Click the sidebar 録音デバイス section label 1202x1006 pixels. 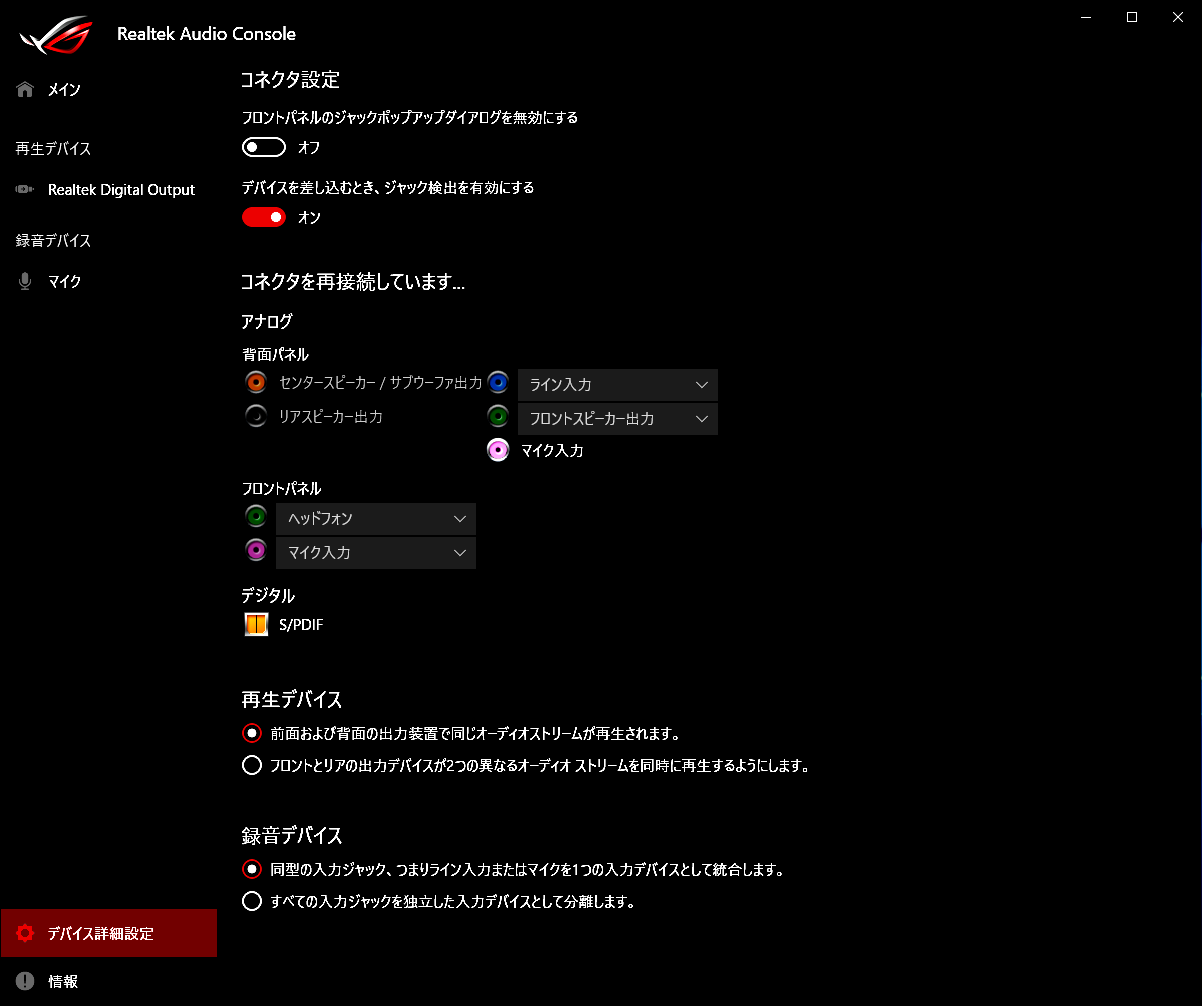coord(53,241)
